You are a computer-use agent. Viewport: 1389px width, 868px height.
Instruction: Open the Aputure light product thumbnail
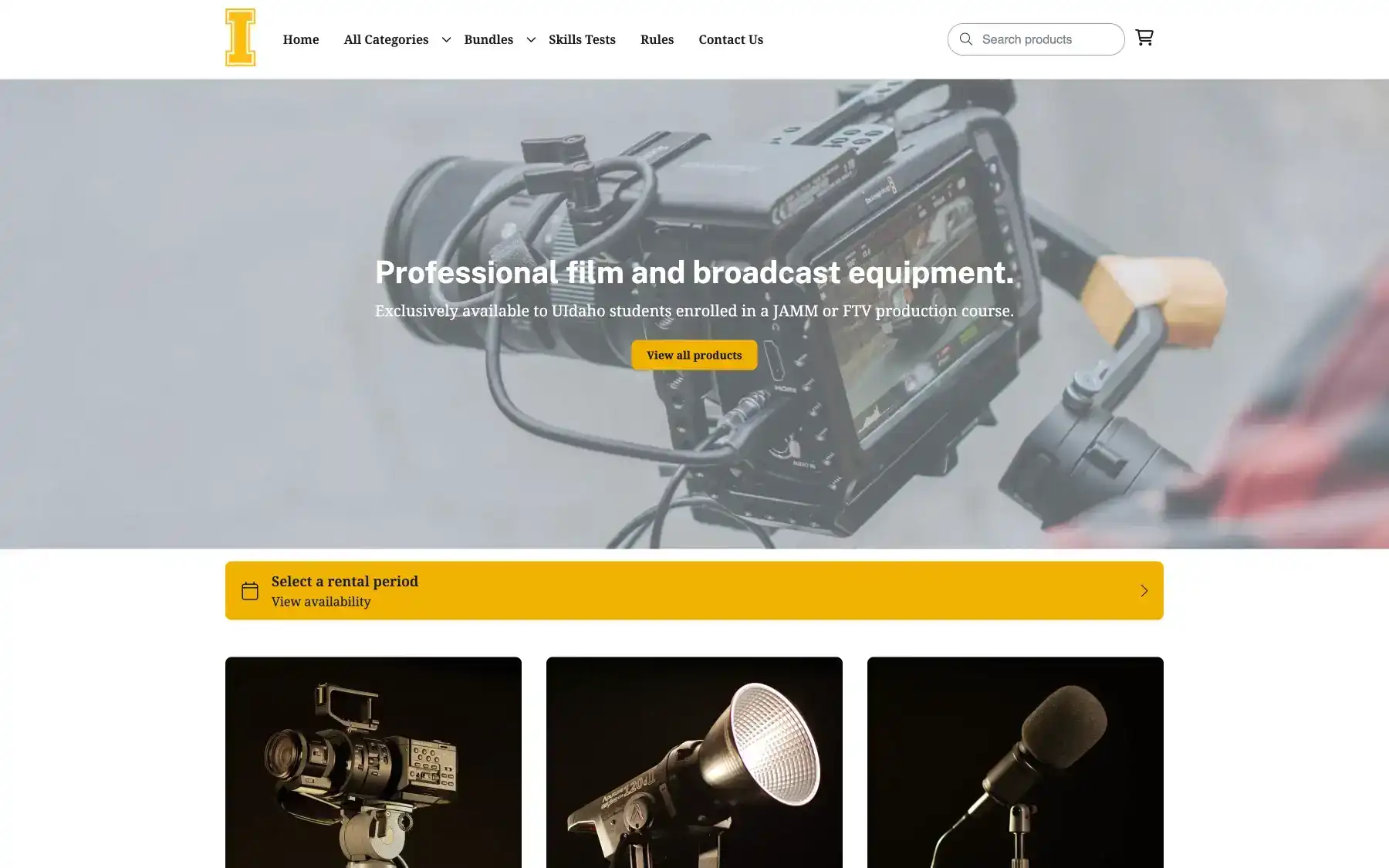click(x=694, y=762)
